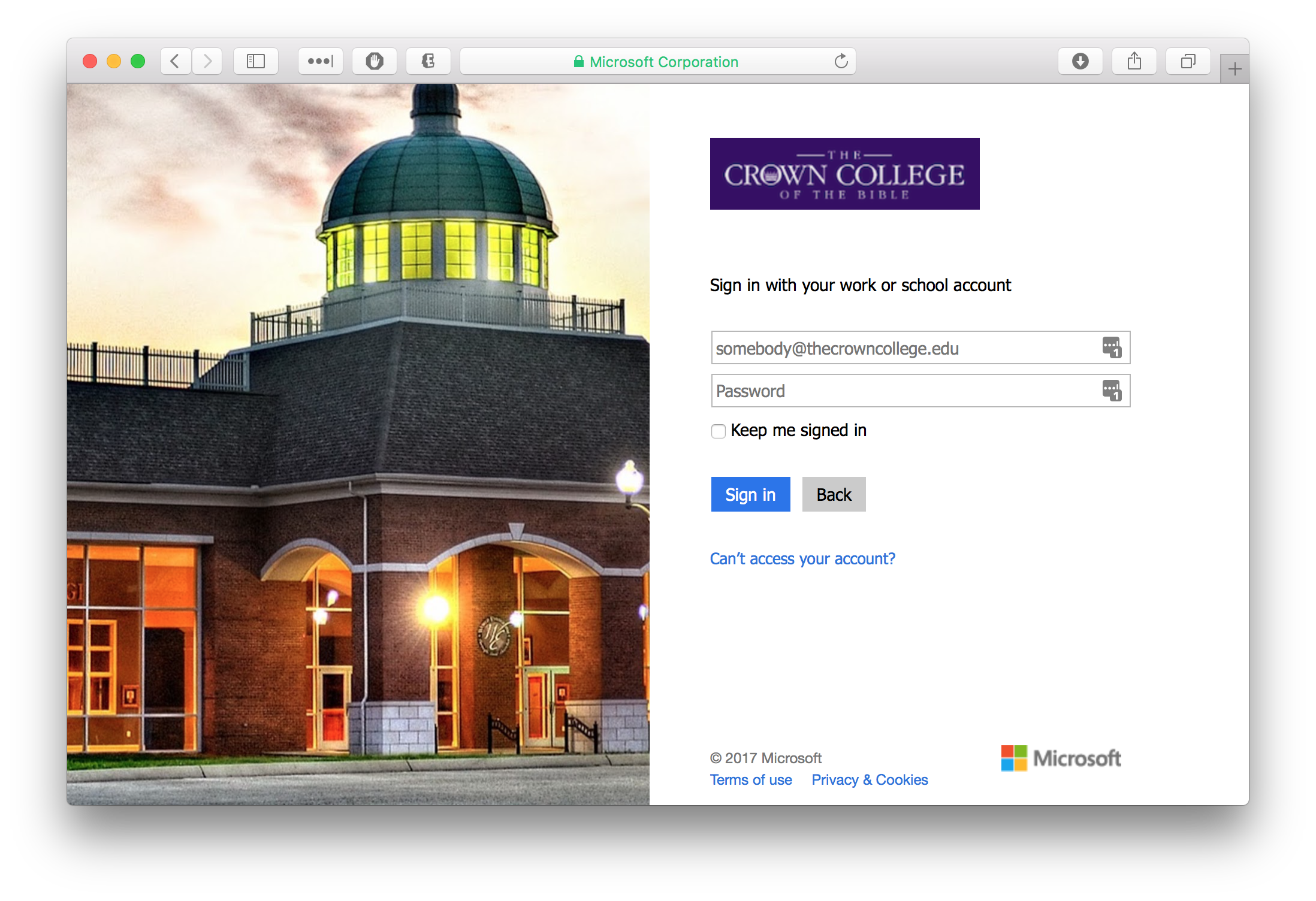
Task: Enable the Keep me signed in checkbox
Action: (718, 431)
